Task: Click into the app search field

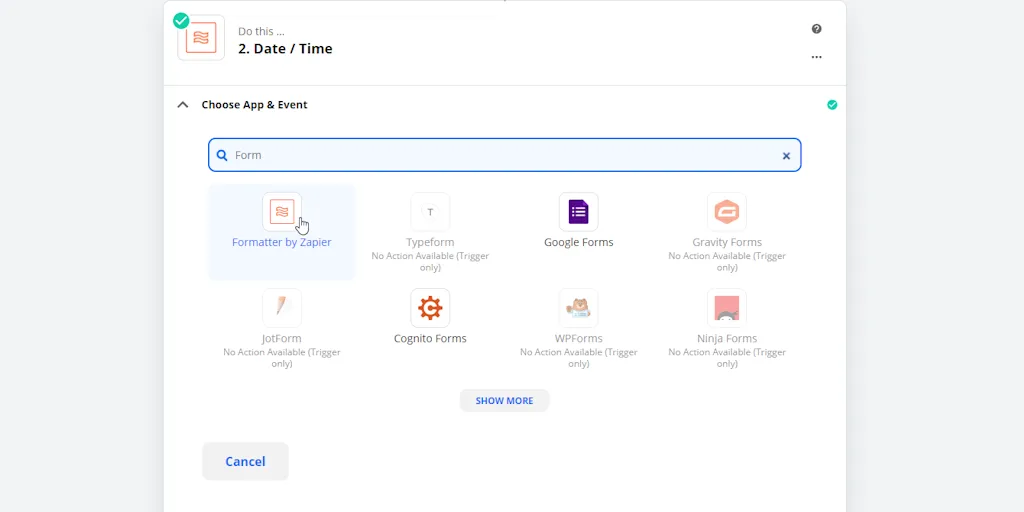Action: [505, 155]
